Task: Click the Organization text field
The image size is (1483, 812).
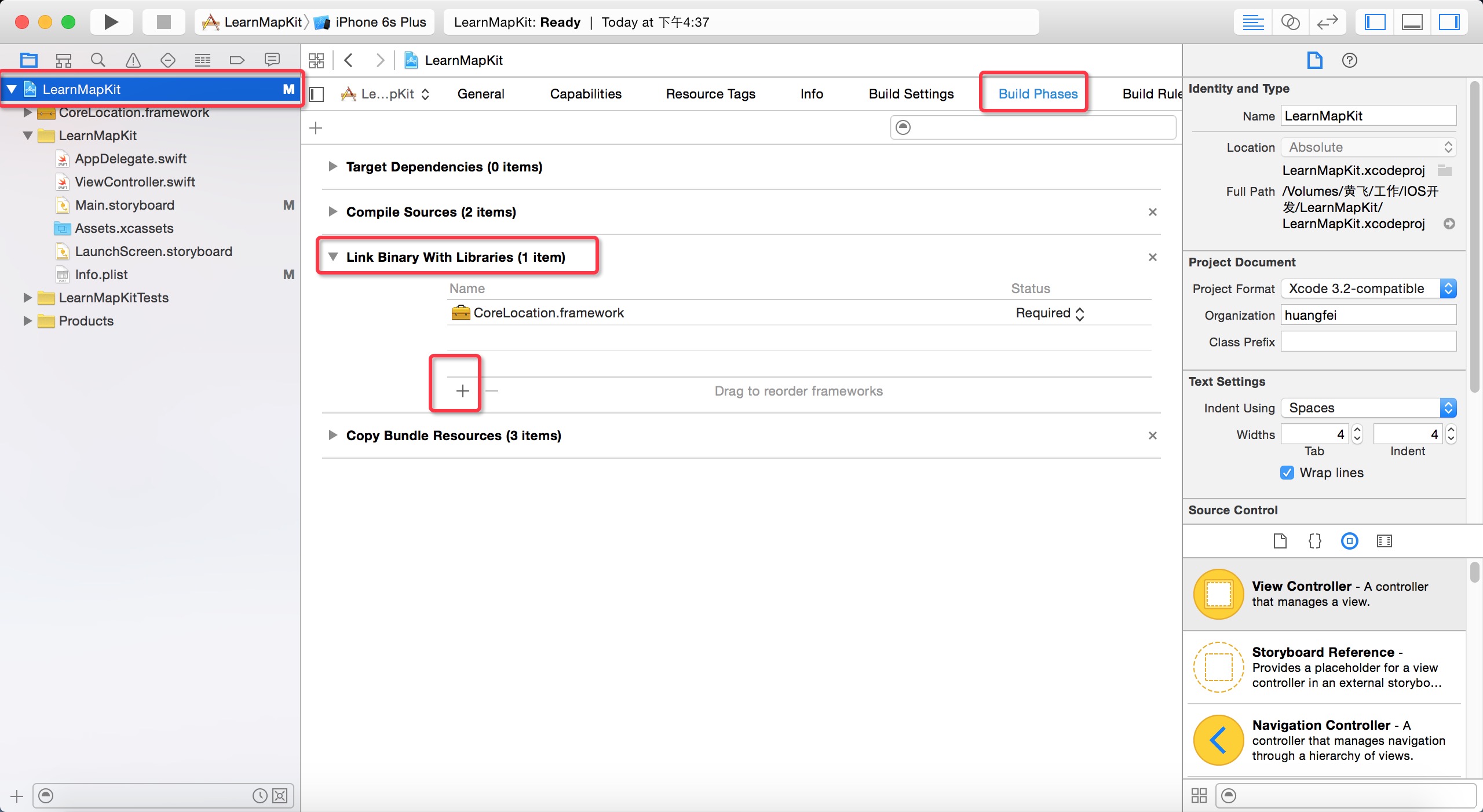Action: point(1369,315)
